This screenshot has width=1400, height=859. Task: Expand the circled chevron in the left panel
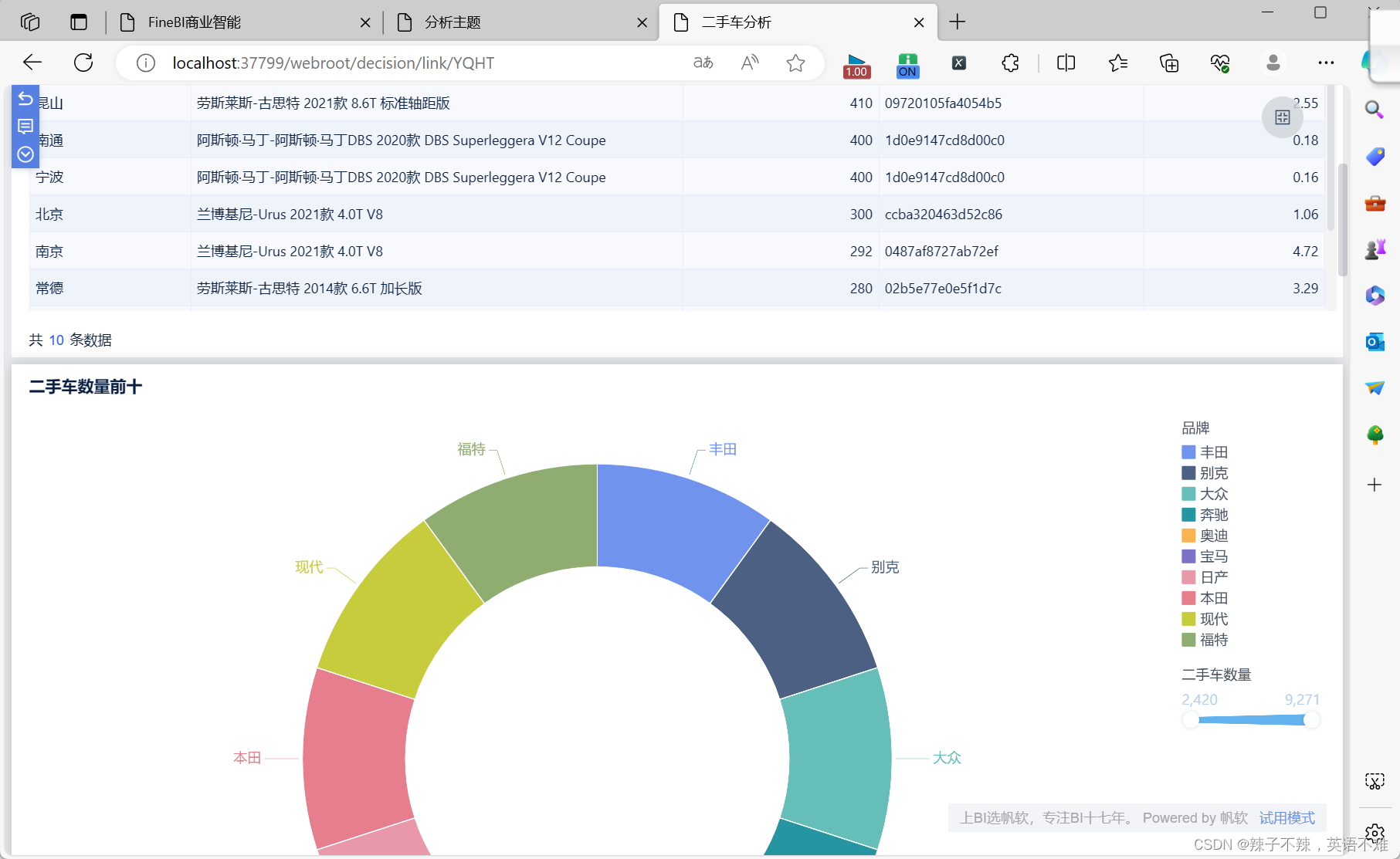point(25,154)
